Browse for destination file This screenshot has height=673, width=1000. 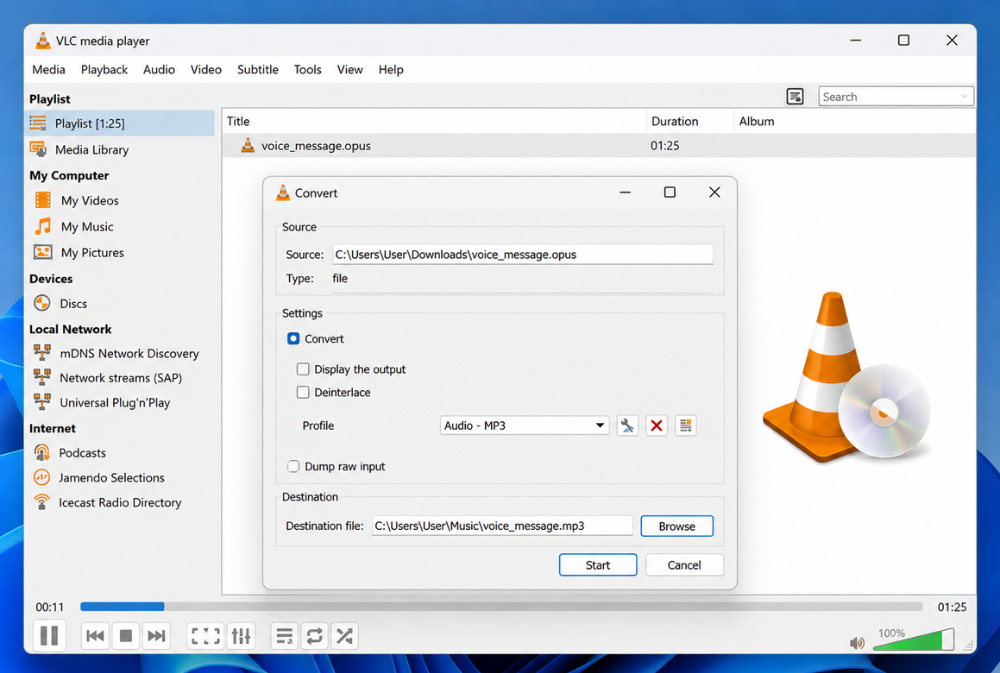coord(677,526)
